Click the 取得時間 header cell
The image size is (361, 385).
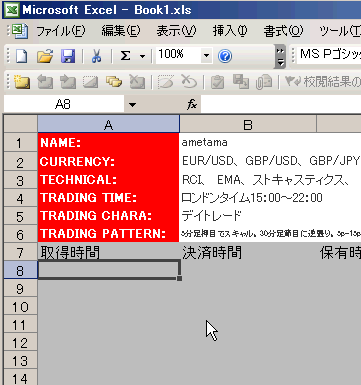[x=109, y=252]
